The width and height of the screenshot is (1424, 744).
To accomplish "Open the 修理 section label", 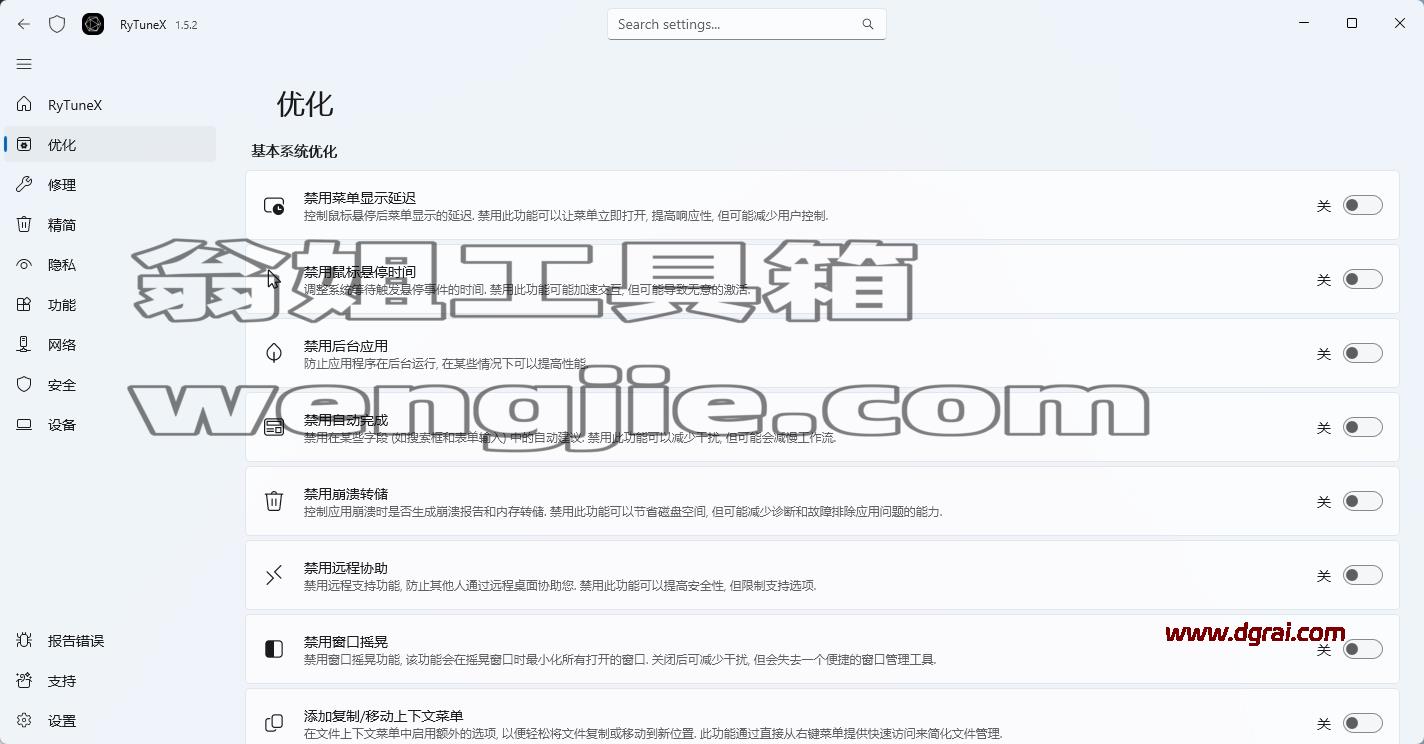I will point(62,185).
